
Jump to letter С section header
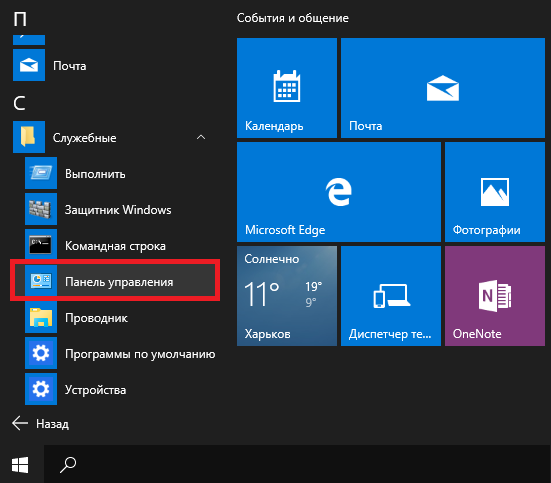pyautogui.click(x=19, y=103)
